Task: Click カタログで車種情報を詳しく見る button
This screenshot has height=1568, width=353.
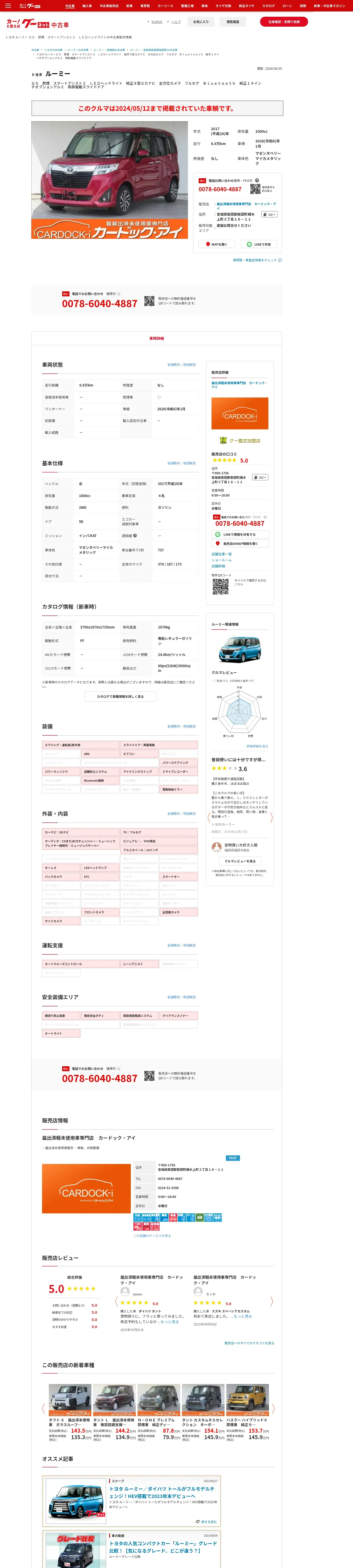Action: pyautogui.click(x=121, y=696)
